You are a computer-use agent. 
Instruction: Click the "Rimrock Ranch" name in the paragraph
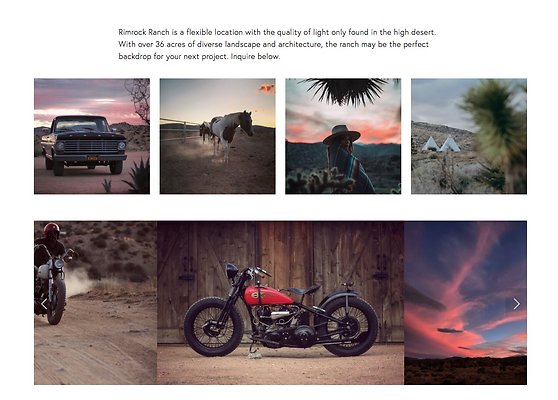coord(144,32)
